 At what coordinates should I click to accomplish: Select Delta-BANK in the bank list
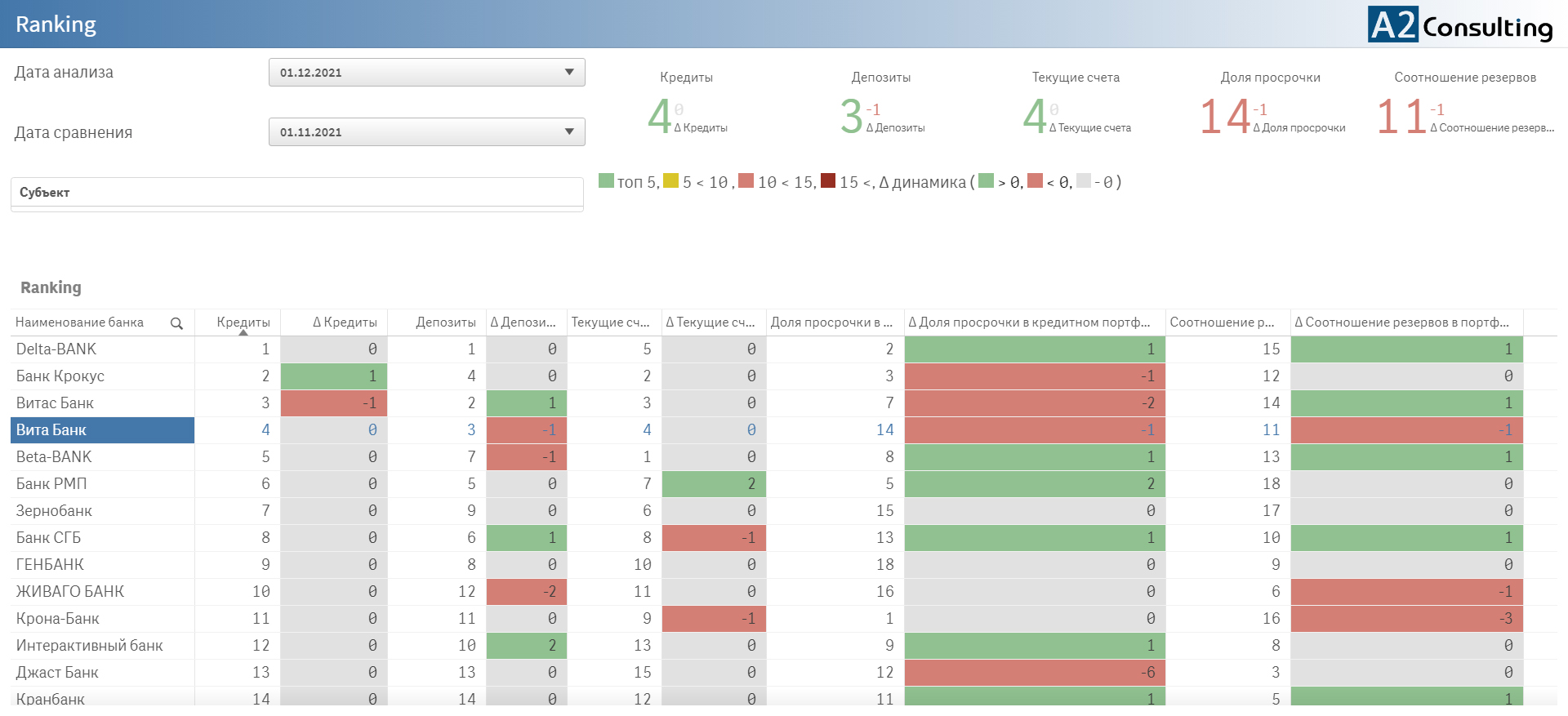click(56, 349)
